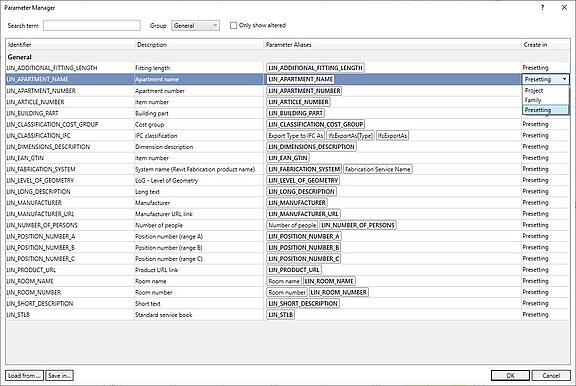Click the Export Type to IFC As alias tag
The width and height of the screenshot is (576, 386).
tap(296, 136)
